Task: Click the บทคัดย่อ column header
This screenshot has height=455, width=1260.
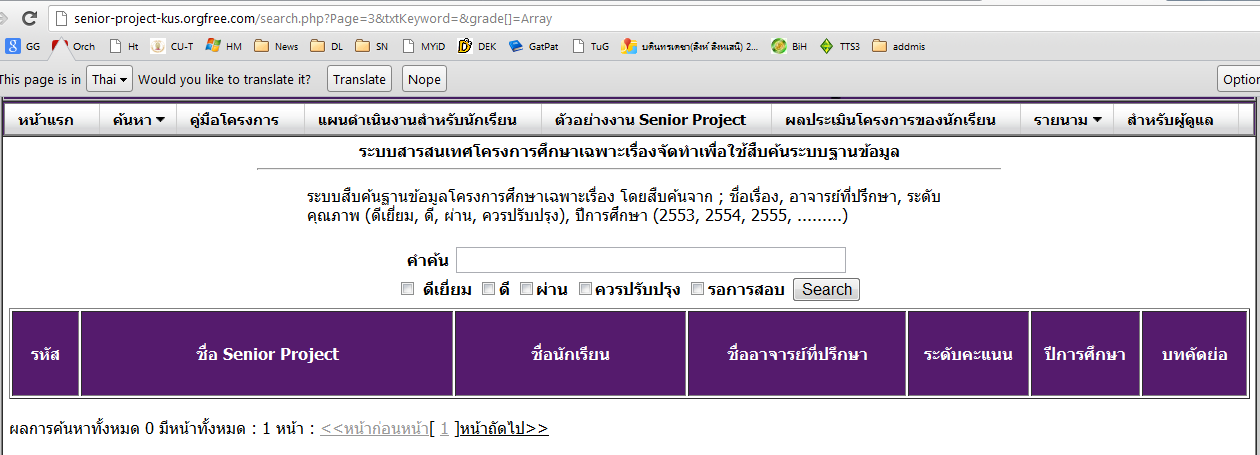Action: 1194,354
